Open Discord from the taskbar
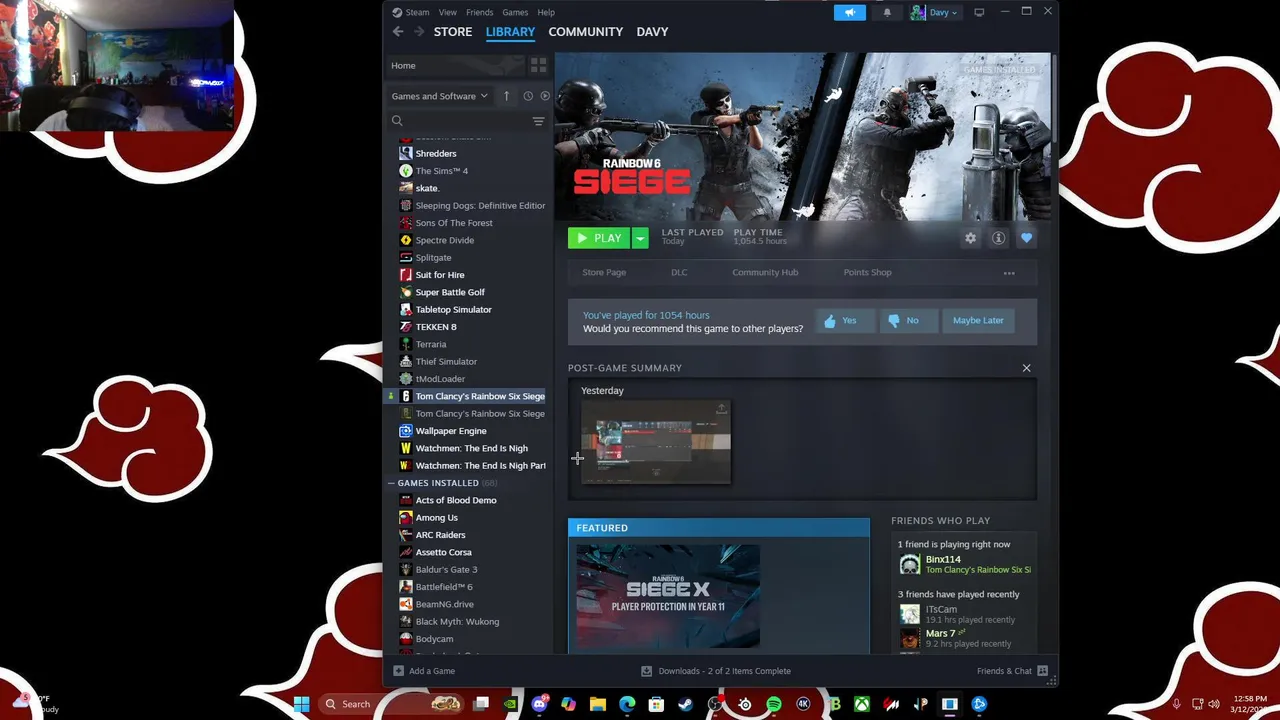The height and width of the screenshot is (720, 1280). click(x=541, y=704)
